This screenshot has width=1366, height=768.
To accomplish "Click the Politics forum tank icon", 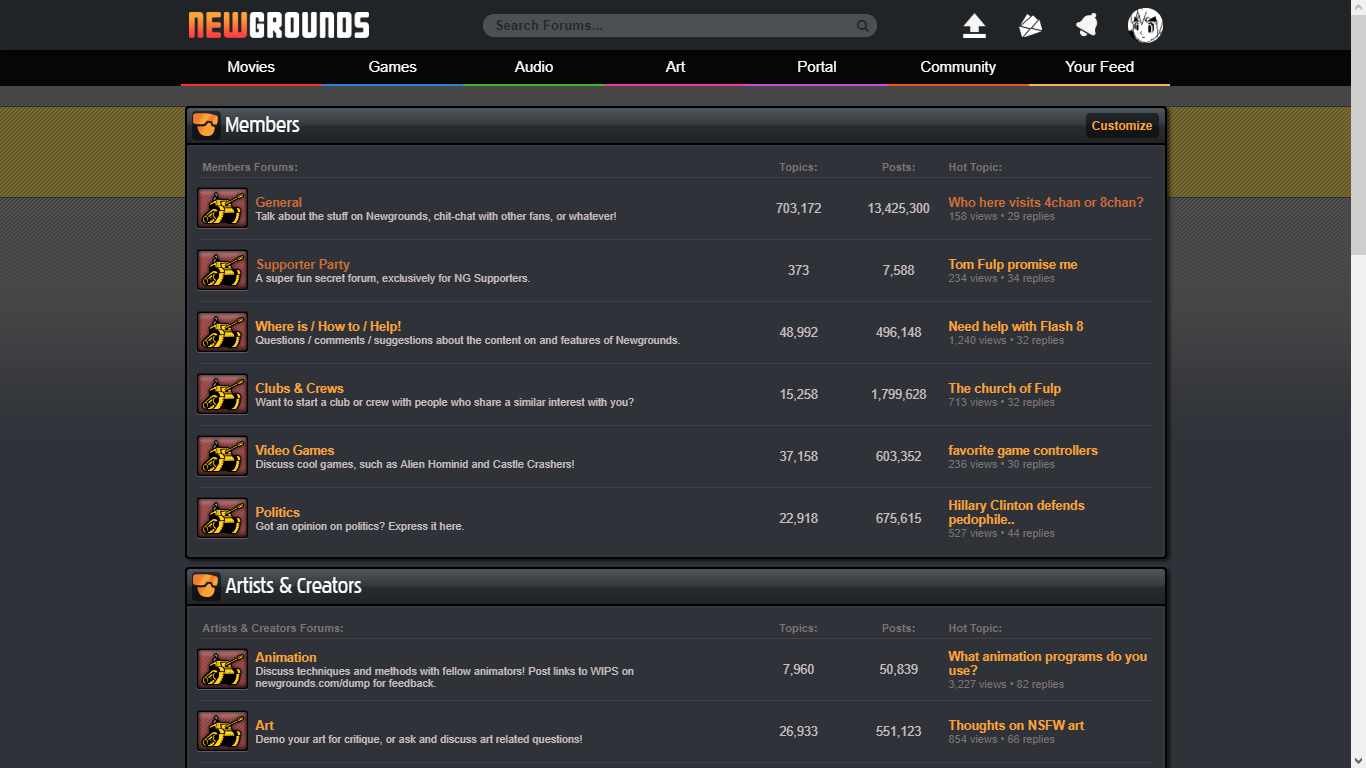I will (222, 518).
